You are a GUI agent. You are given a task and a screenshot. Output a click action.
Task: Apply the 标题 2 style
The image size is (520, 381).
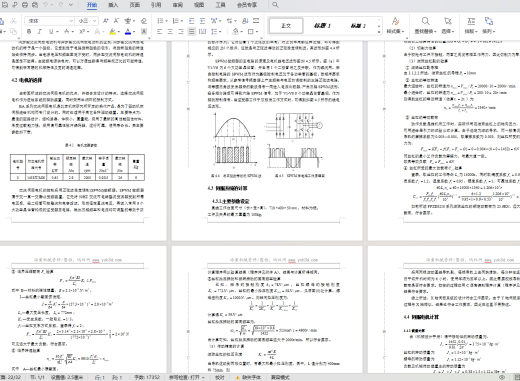coord(358,26)
